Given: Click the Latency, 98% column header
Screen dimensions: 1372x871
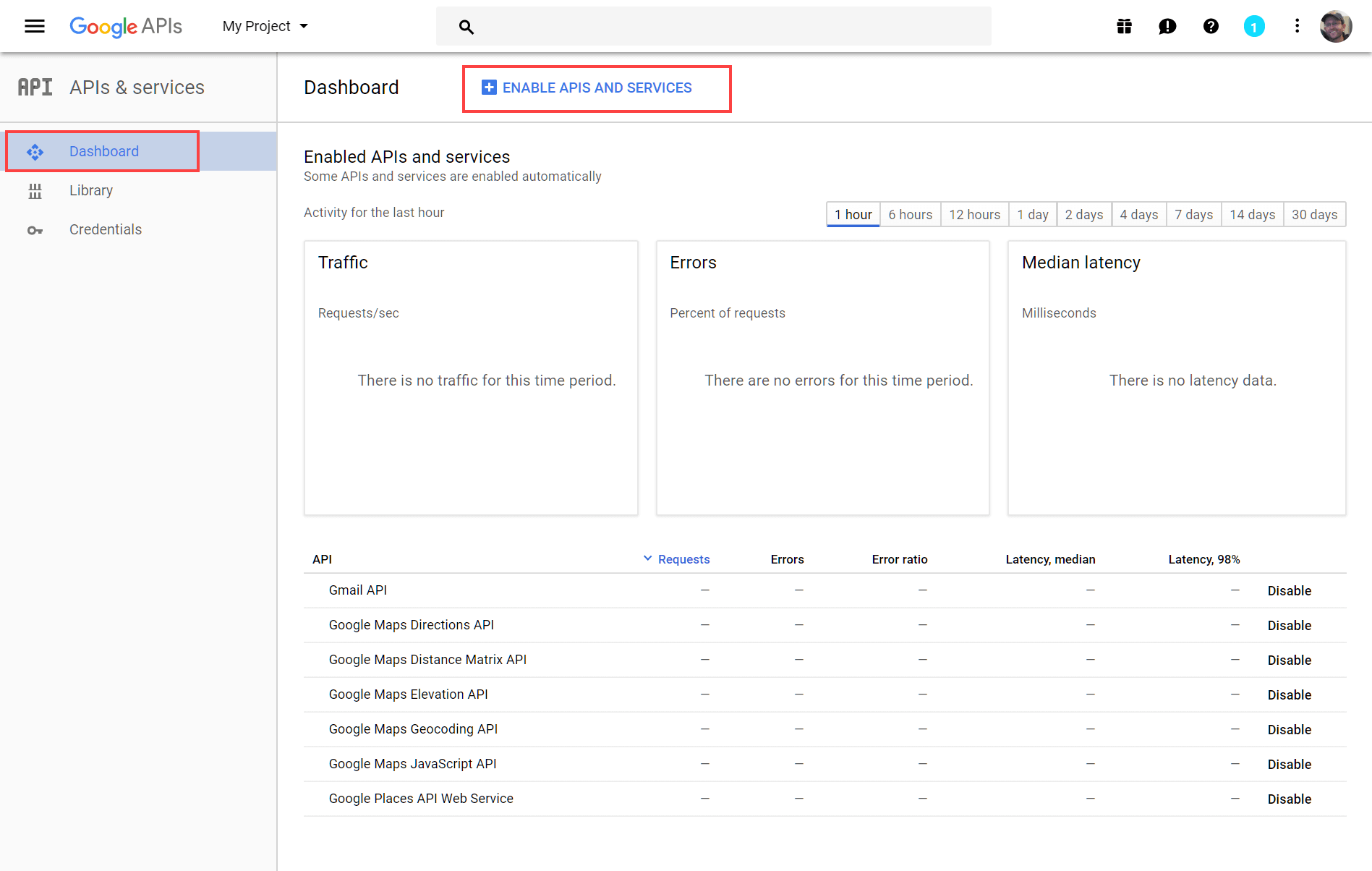Looking at the screenshot, I should click(x=1203, y=559).
